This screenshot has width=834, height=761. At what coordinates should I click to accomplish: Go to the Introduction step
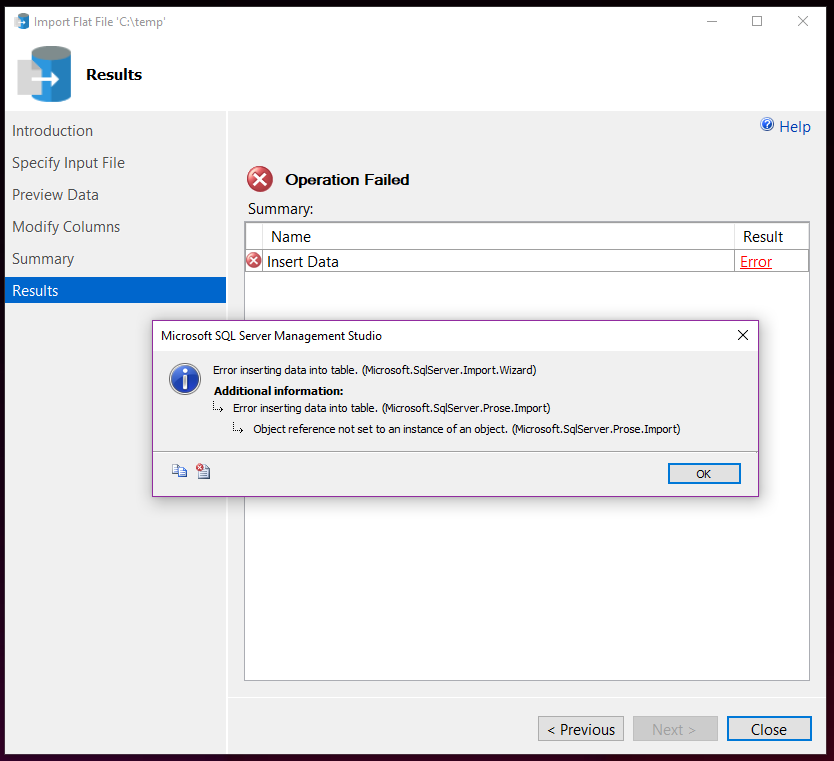[x=53, y=131]
